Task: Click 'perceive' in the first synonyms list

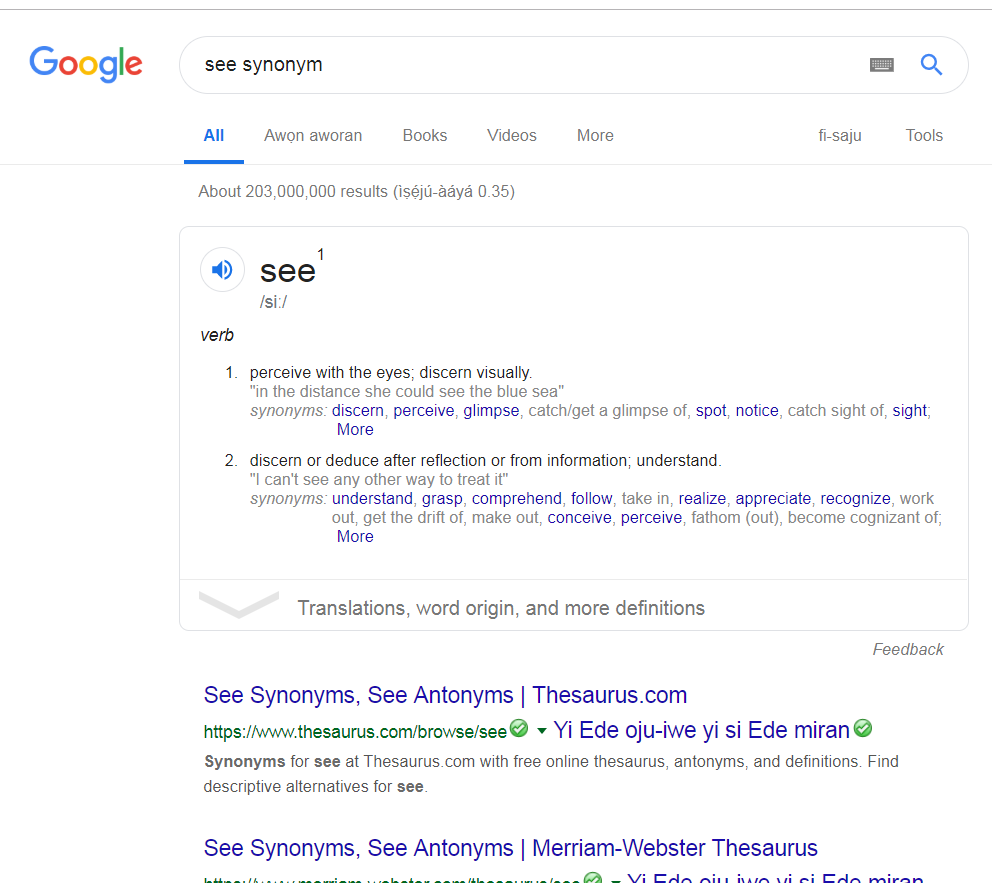Action: pos(424,411)
